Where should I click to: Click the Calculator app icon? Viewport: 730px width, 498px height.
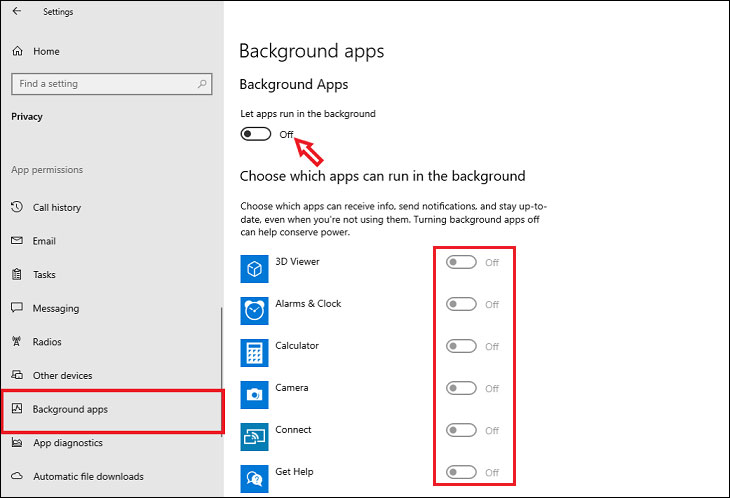coord(255,353)
